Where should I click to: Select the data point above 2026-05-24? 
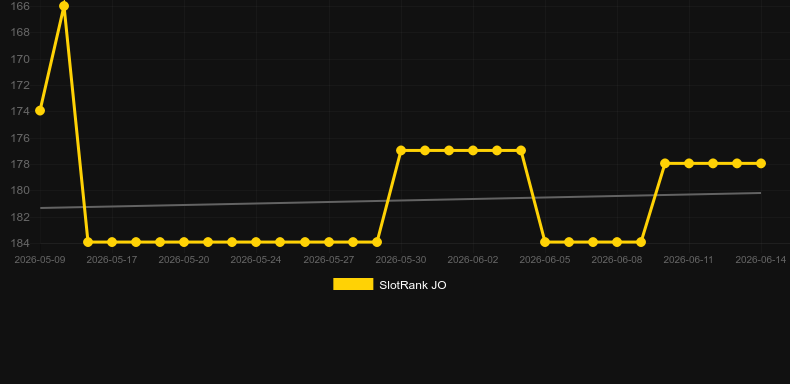(256, 242)
